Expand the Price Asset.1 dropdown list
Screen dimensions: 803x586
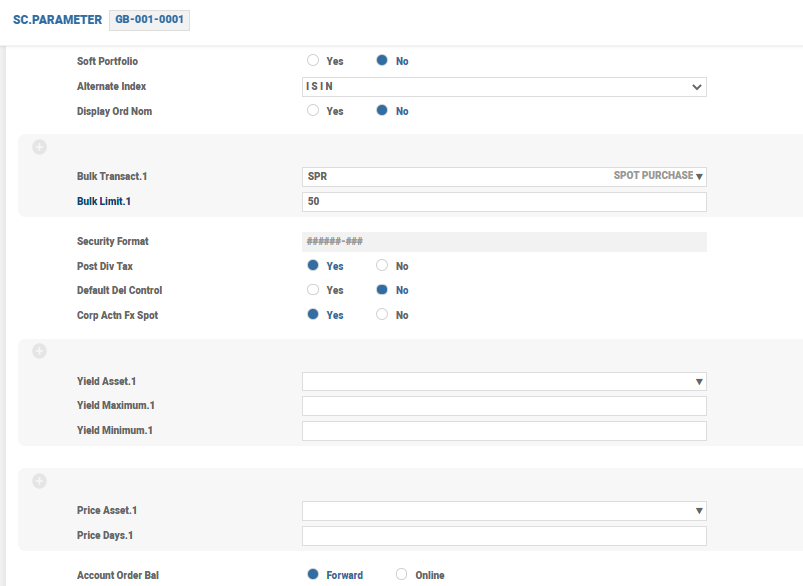pyautogui.click(x=699, y=511)
